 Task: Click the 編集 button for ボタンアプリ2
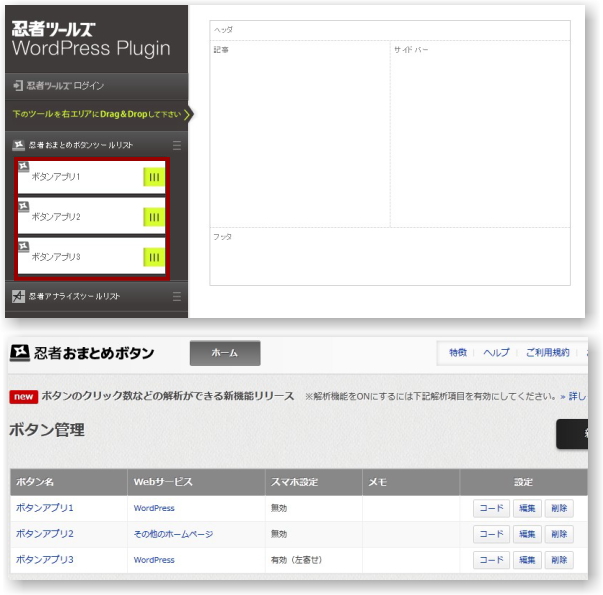[526, 534]
